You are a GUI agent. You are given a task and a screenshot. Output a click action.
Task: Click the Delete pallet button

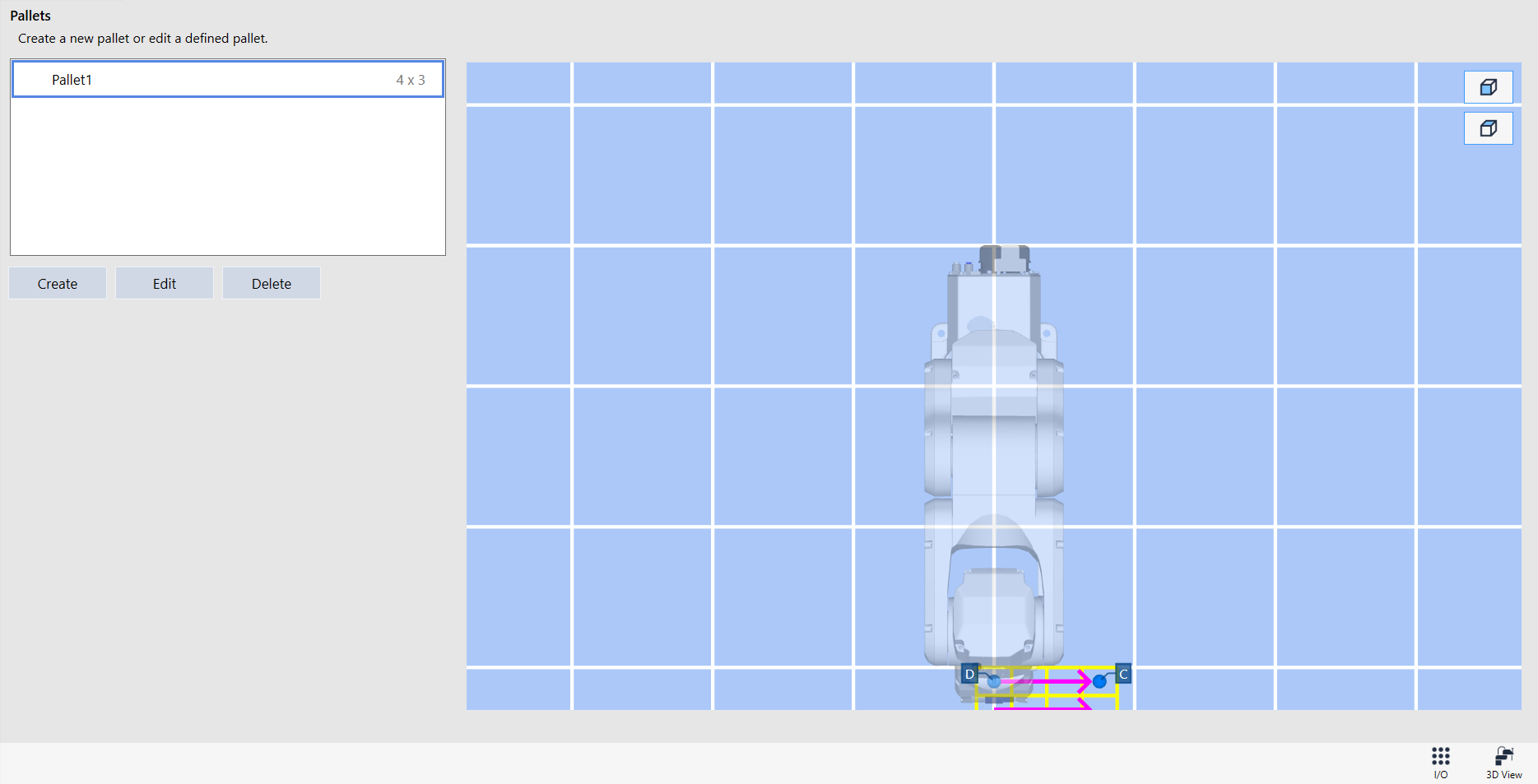(x=272, y=284)
